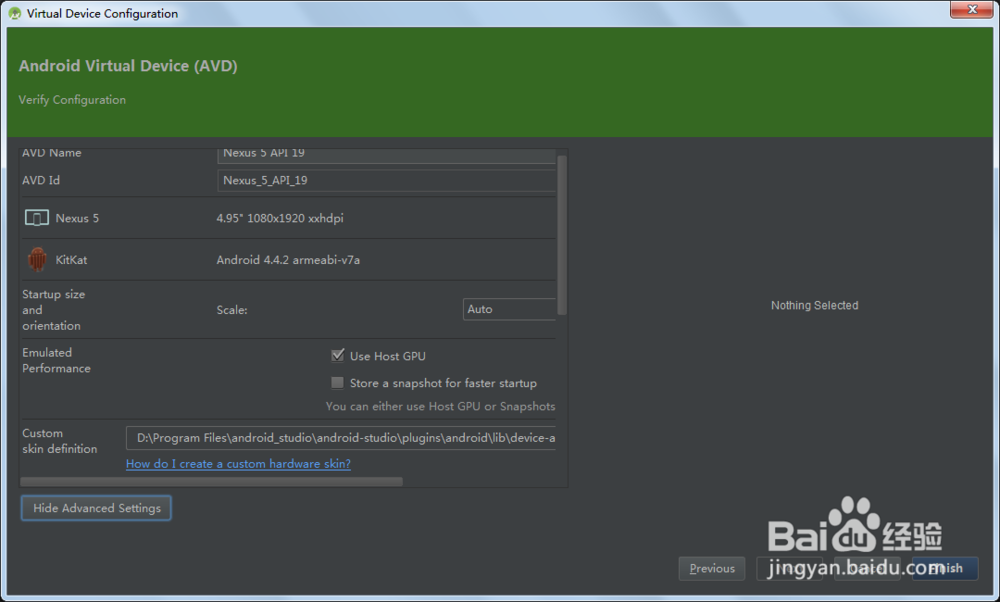Click 'You can either use Host GPU or Snapshots' note
This screenshot has width=1000, height=602.
pos(440,406)
